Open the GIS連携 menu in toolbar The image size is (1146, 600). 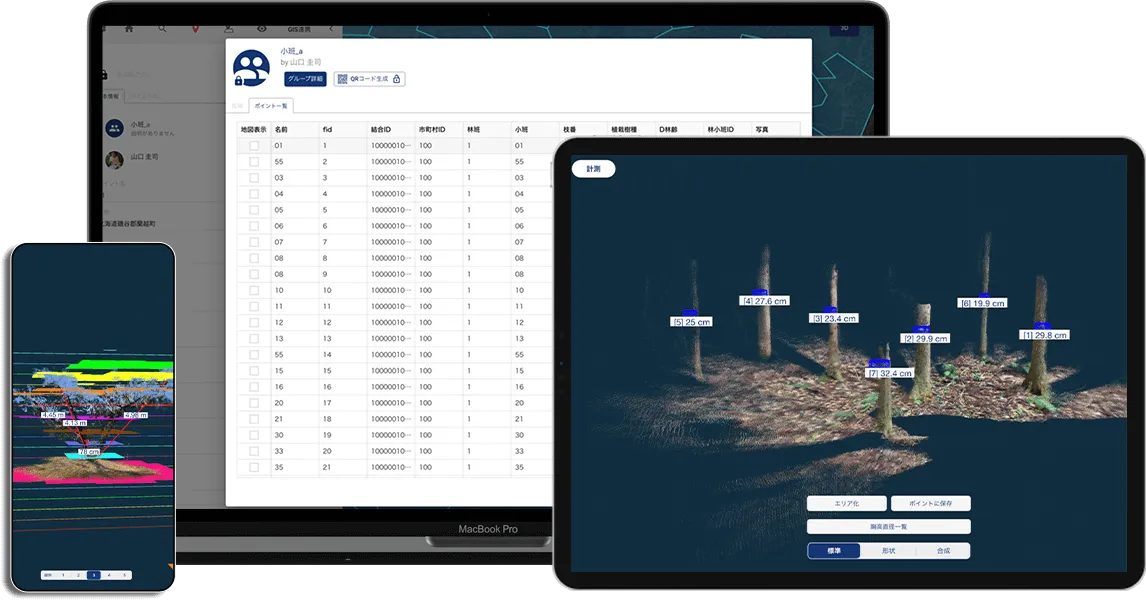coord(298,29)
